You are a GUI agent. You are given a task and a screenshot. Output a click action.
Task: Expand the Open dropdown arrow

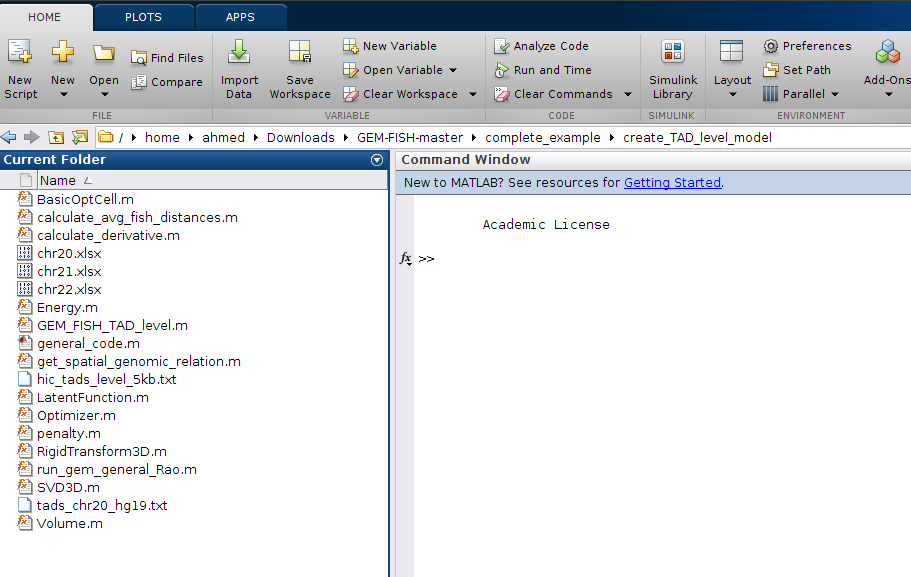(105, 95)
